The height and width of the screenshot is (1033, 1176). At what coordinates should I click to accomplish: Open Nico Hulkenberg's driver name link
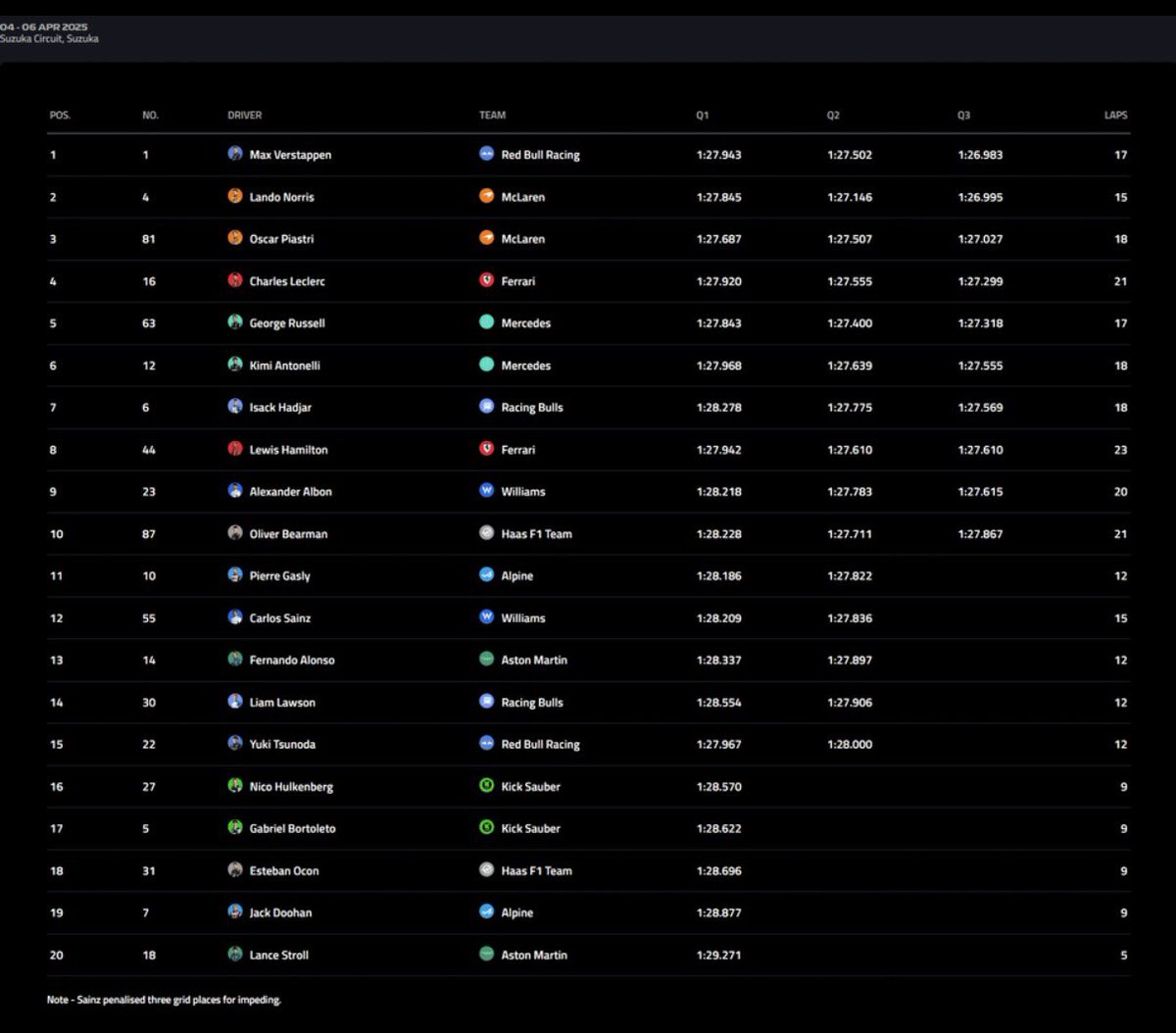click(291, 787)
